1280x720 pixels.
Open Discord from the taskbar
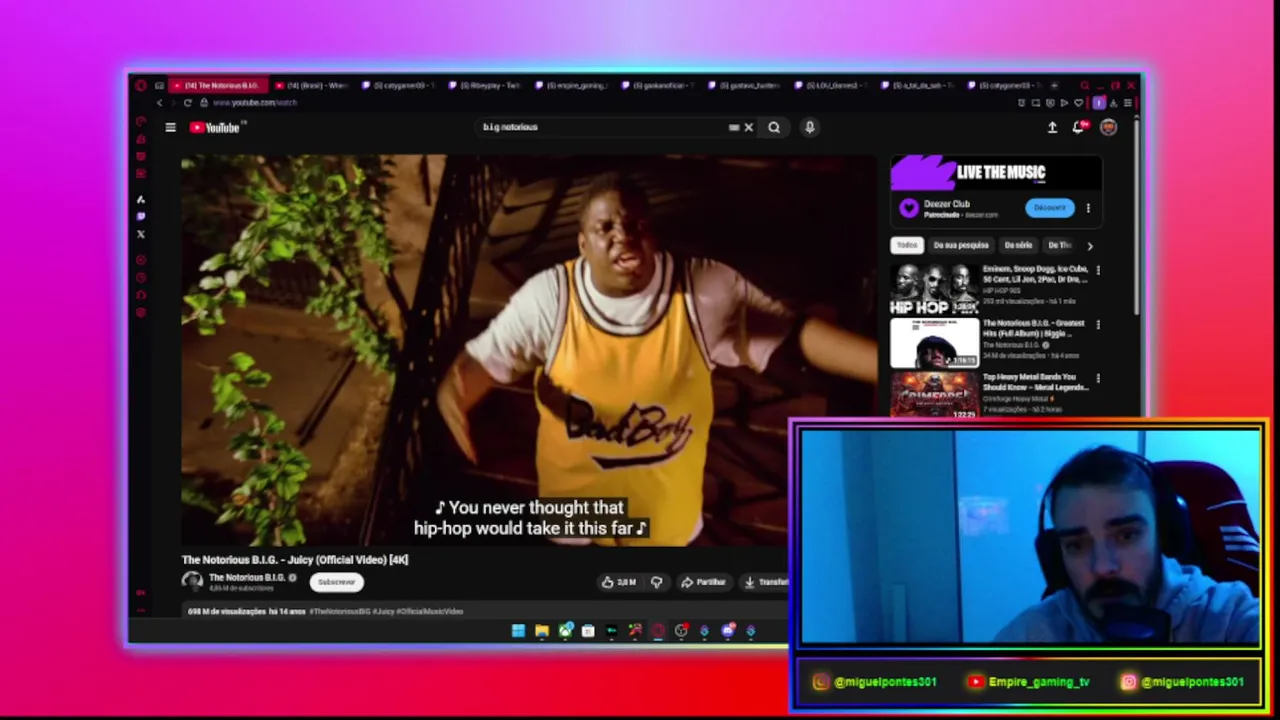click(x=728, y=631)
